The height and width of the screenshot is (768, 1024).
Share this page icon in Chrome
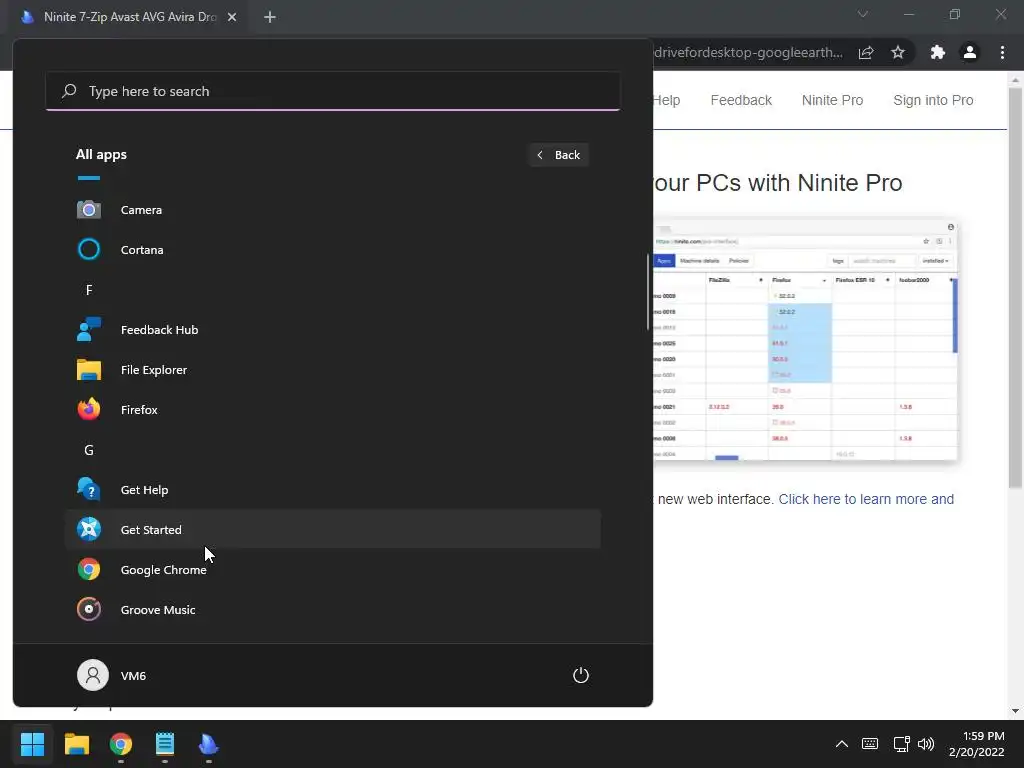(x=866, y=52)
